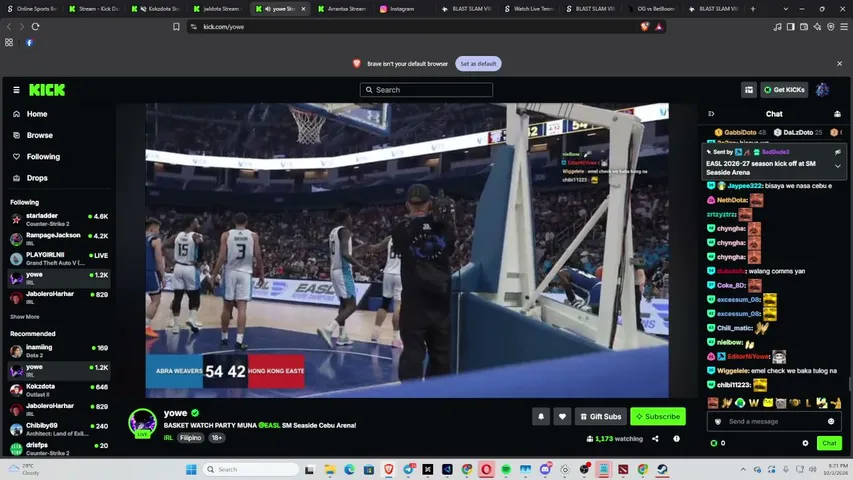Click the Brave Shields icon in address bar

[645, 27]
